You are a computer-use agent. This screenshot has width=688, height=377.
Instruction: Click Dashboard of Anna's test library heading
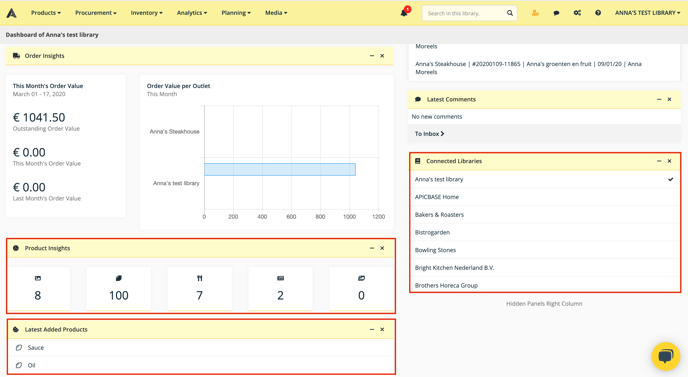coord(52,34)
